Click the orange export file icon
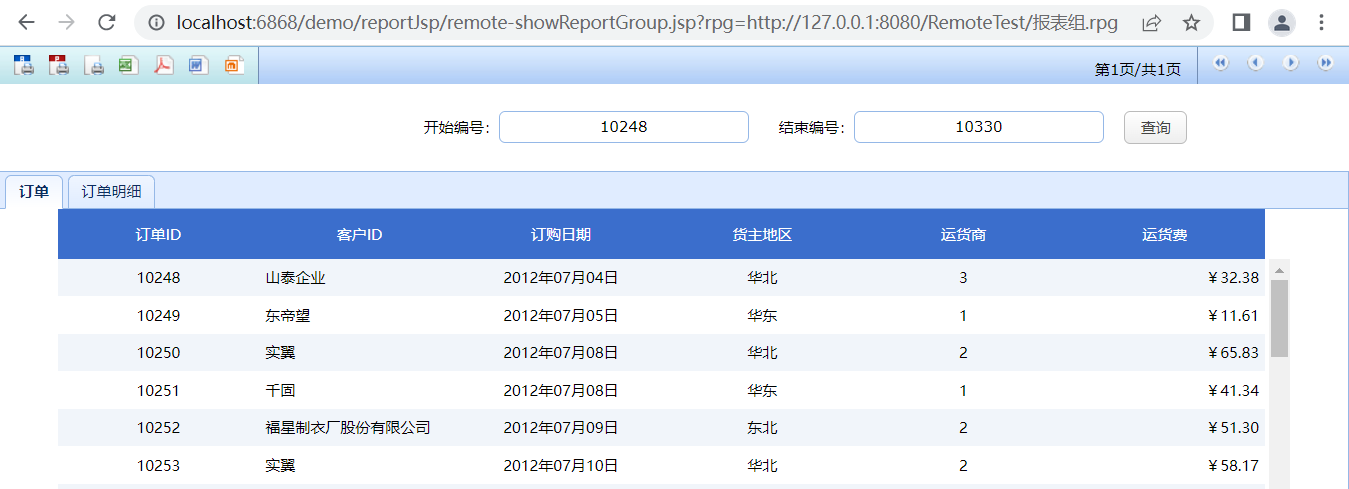 tap(233, 66)
